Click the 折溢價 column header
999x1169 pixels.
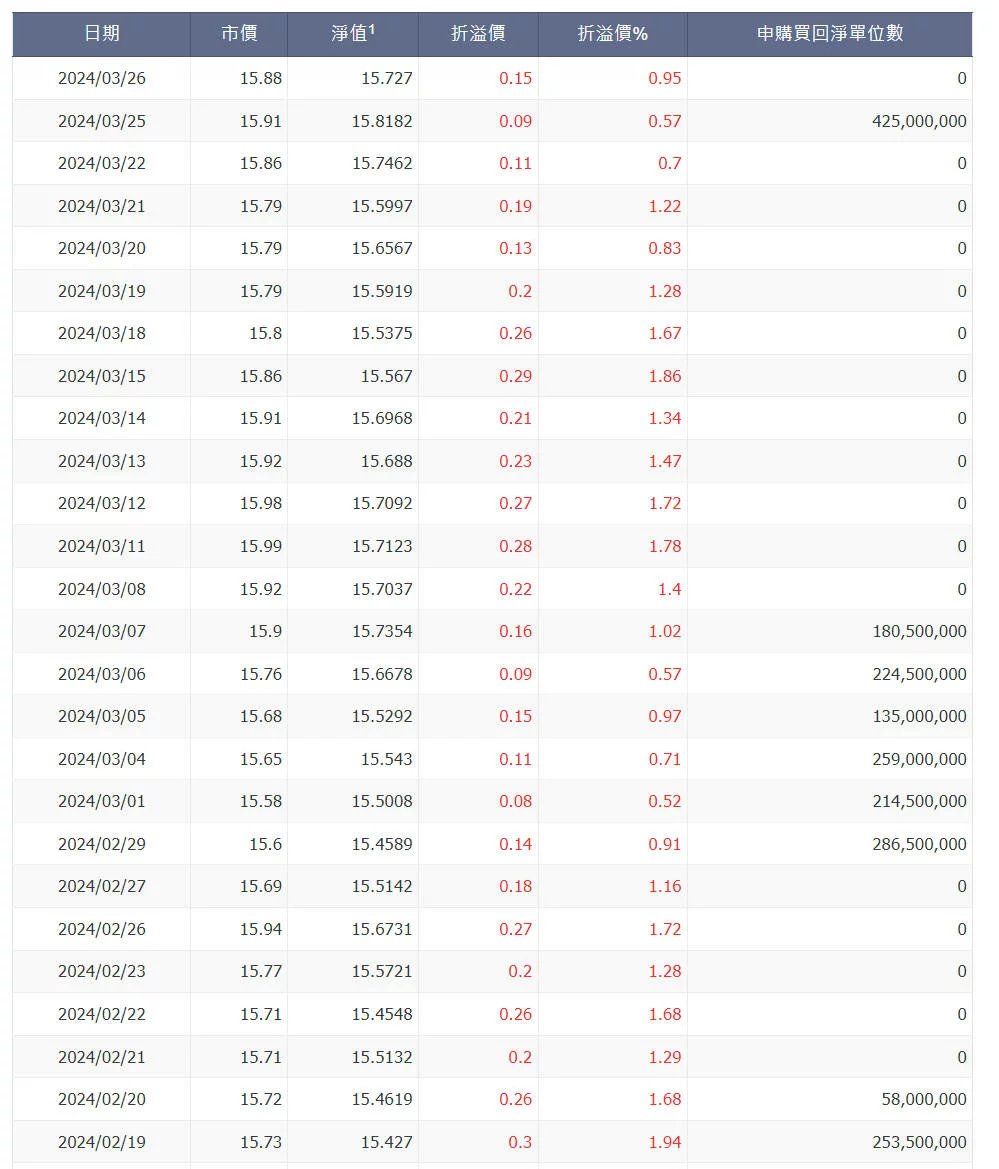click(x=478, y=34)
